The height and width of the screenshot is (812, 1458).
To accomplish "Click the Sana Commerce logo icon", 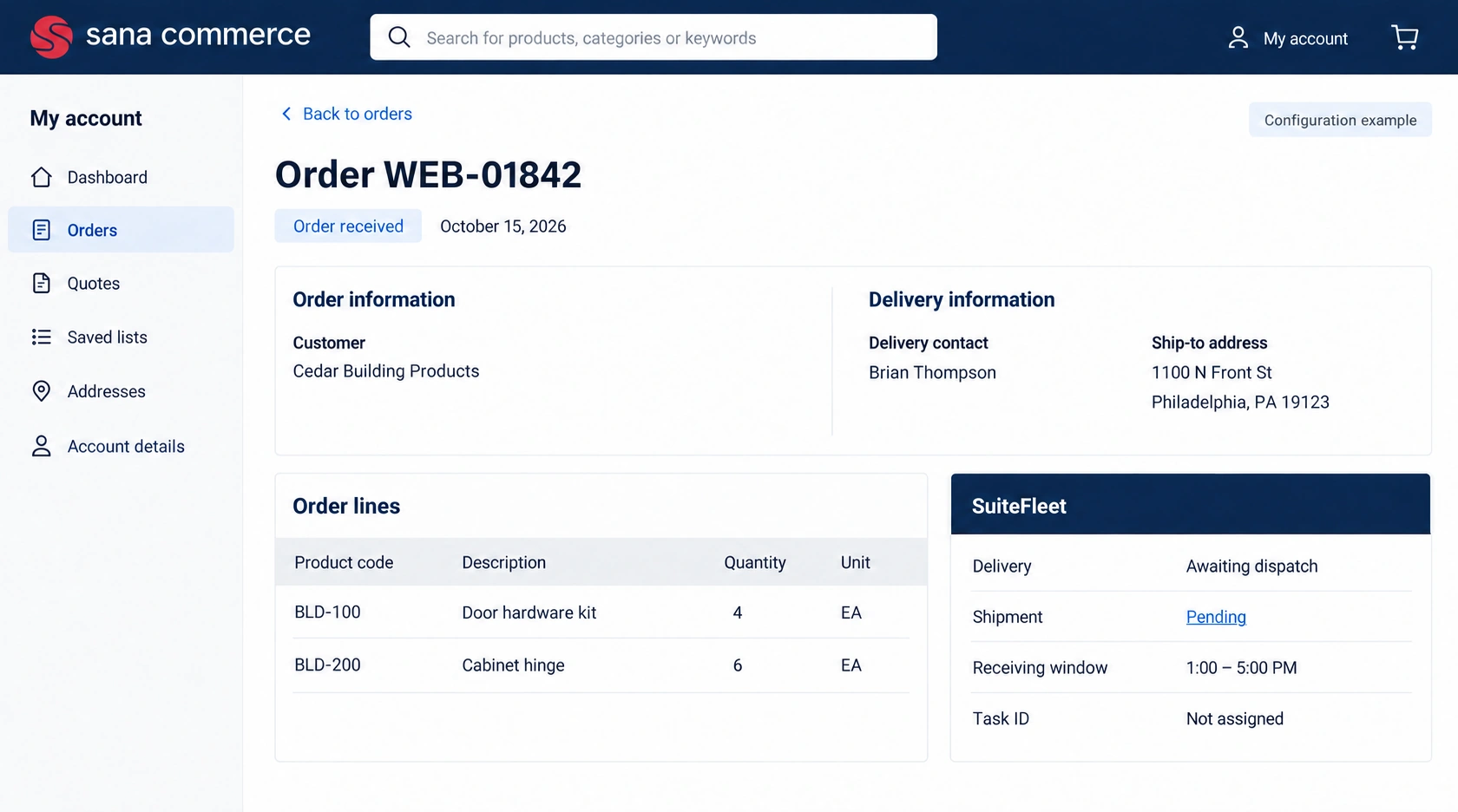I will (x=51, y=37).
